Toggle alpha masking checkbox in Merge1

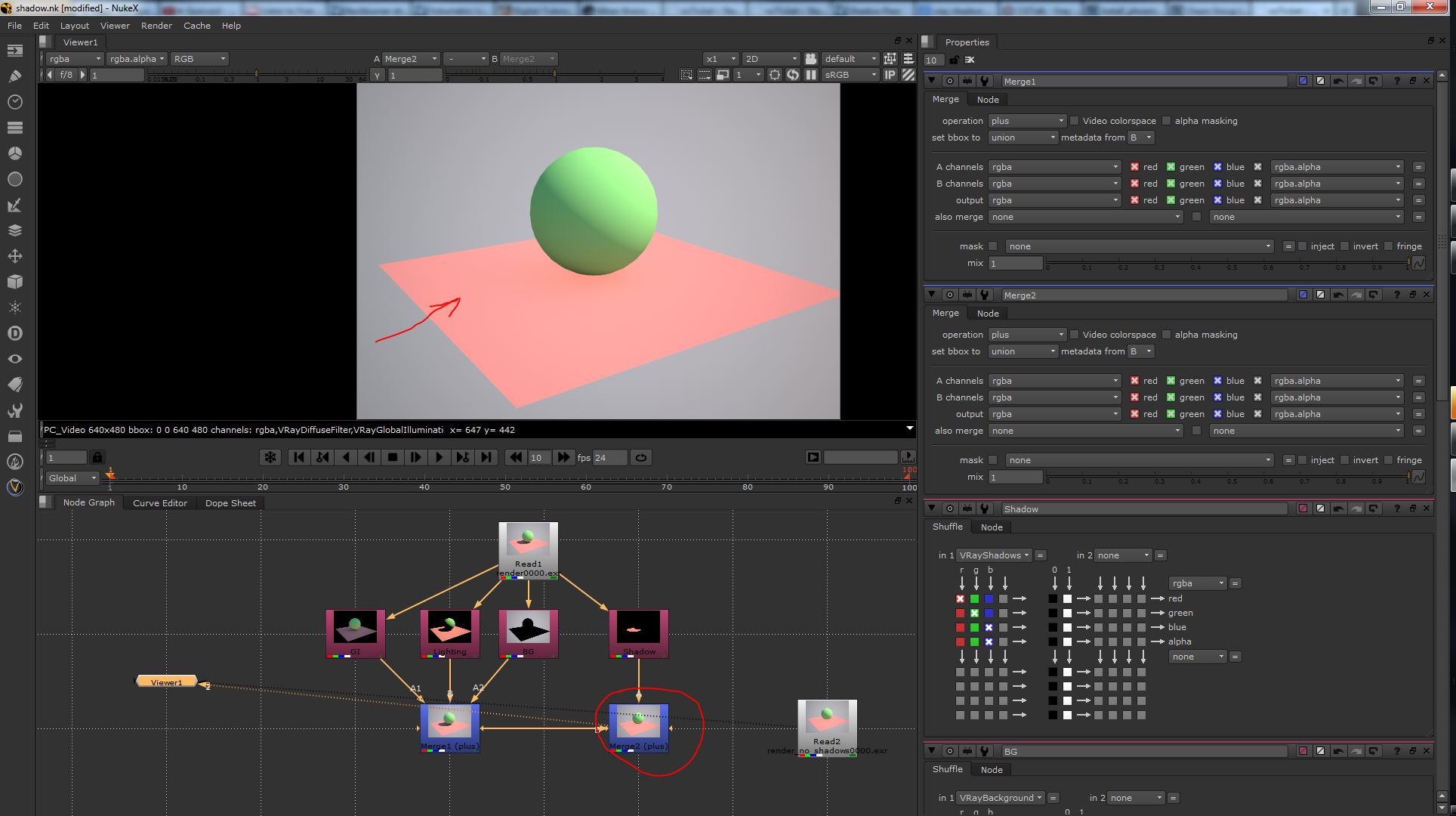click(1167, 121)
